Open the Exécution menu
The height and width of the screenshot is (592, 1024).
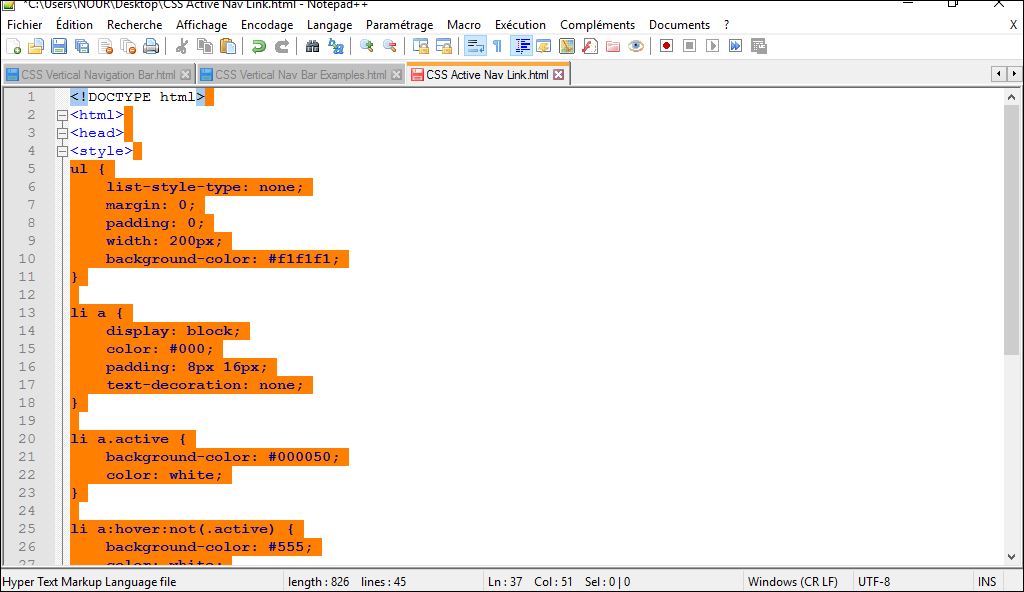pos(520,25)
